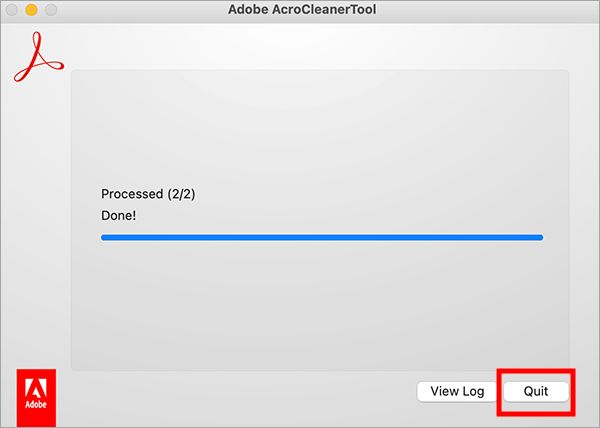Click the gray status panel background
Screen dimensions: 600x428
click(320, 310)
